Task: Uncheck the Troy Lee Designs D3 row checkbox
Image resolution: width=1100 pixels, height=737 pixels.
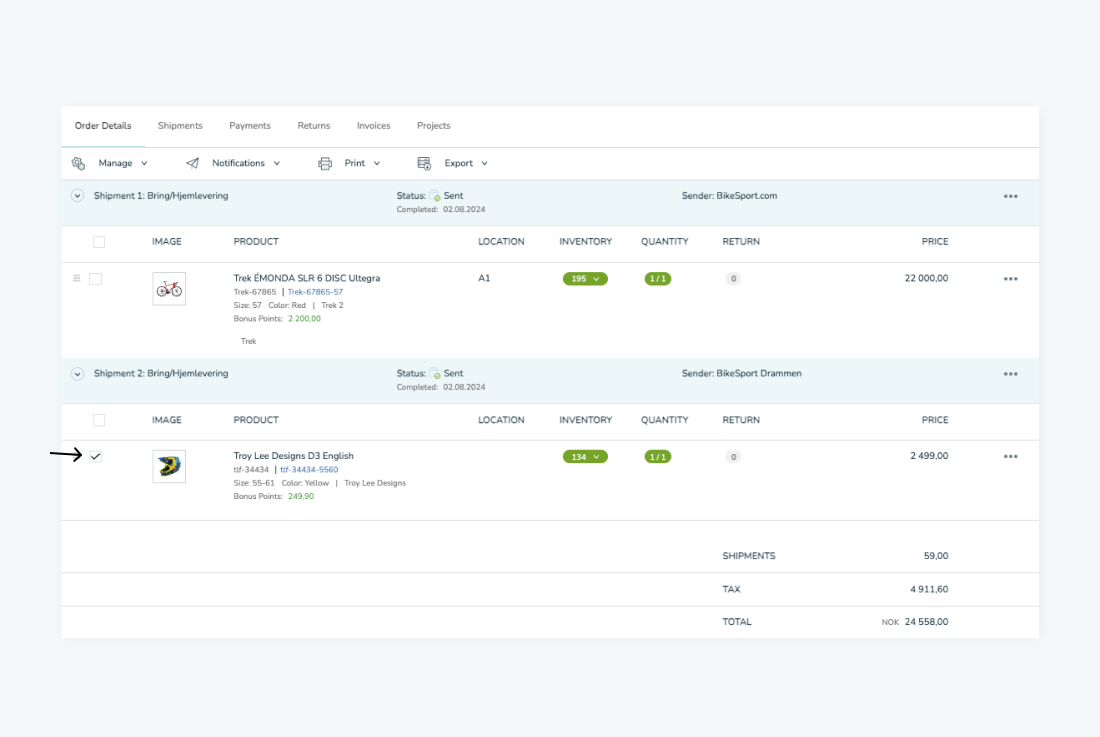Action: 95,457
